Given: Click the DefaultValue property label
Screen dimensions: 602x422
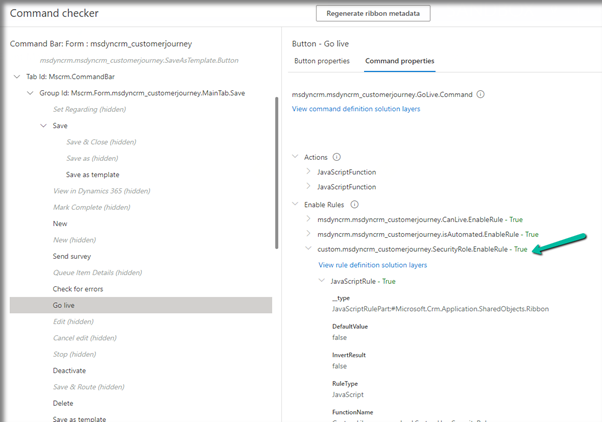Looking at the screenshot, I should (350, 326).
